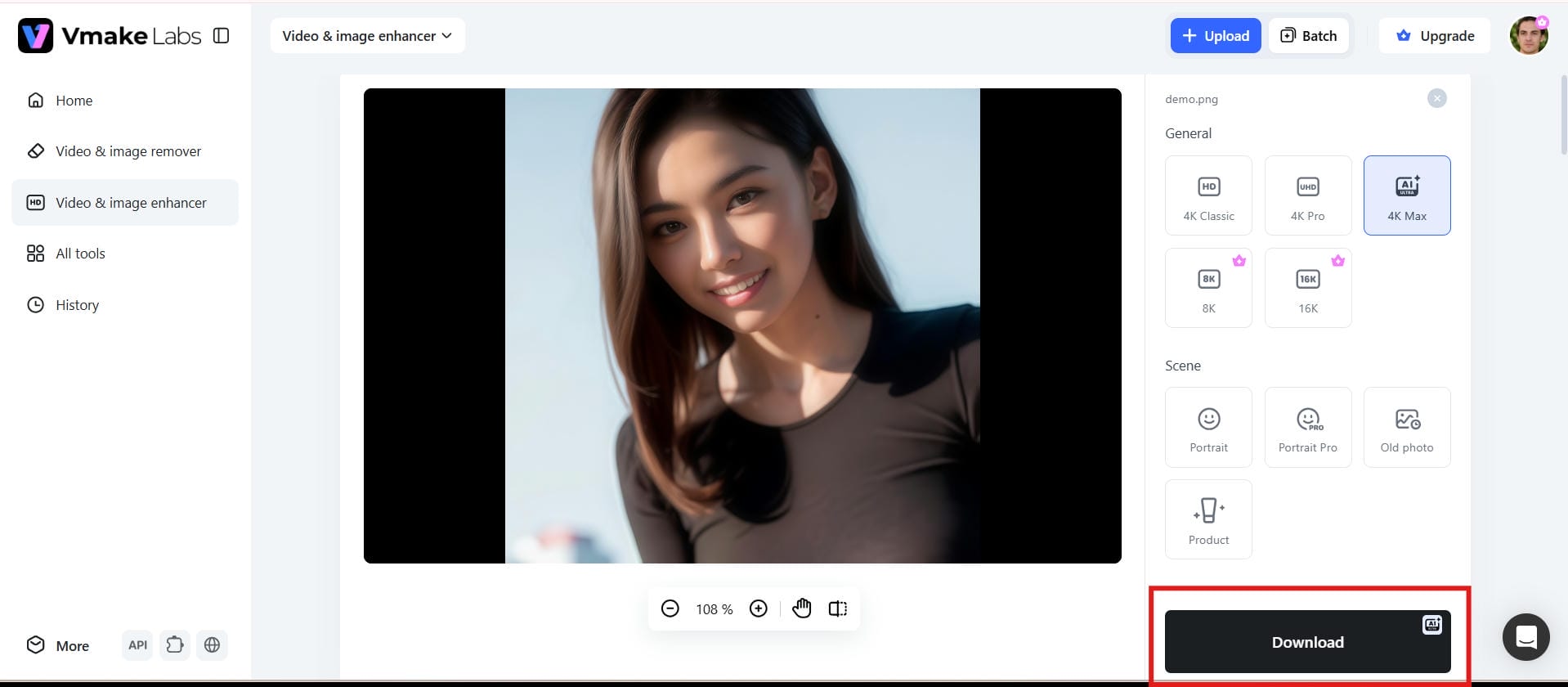Screen dimensions: 1568x687
Task: Zoom out with the minus icon
Action: [x=670, y=608]
